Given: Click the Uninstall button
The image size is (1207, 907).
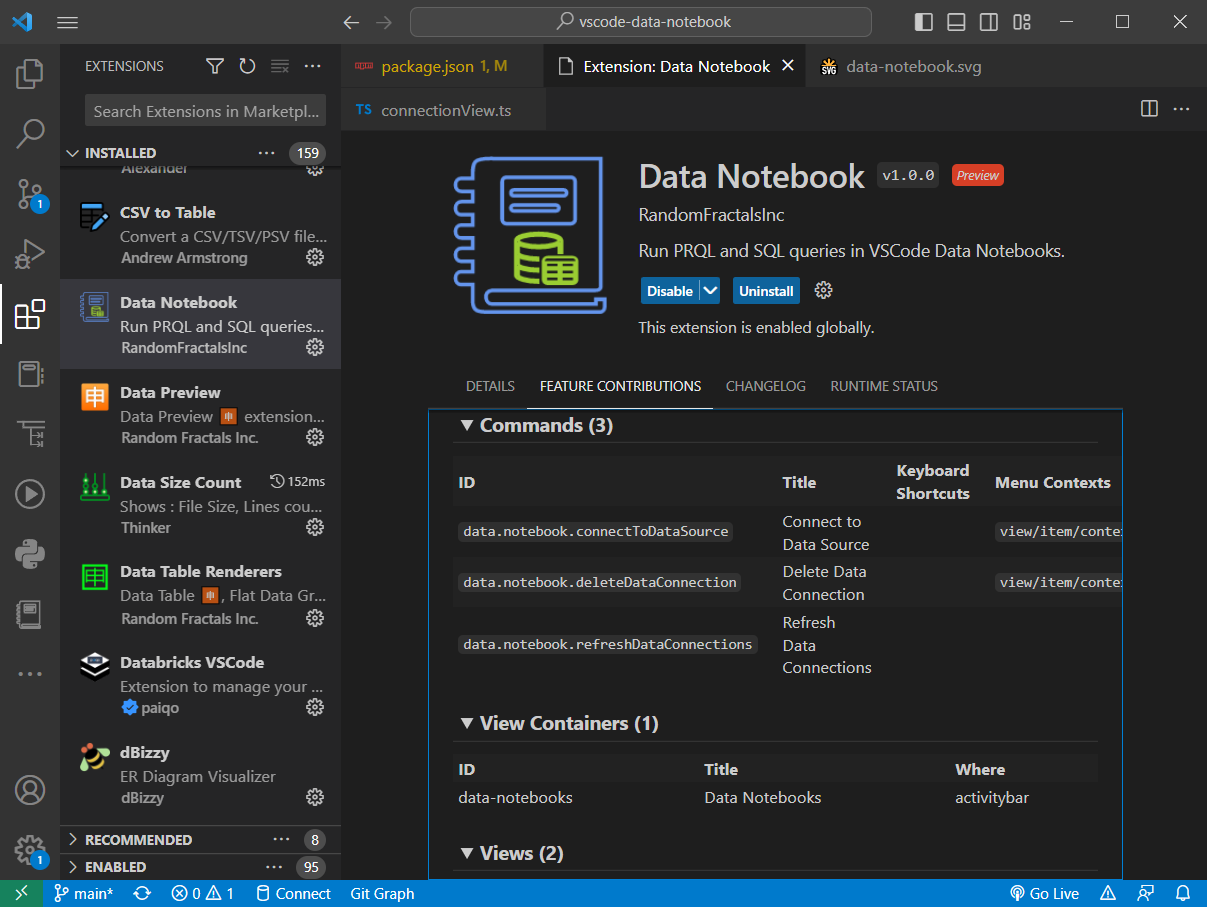Looking at the screenshot, I should [766, 291].
